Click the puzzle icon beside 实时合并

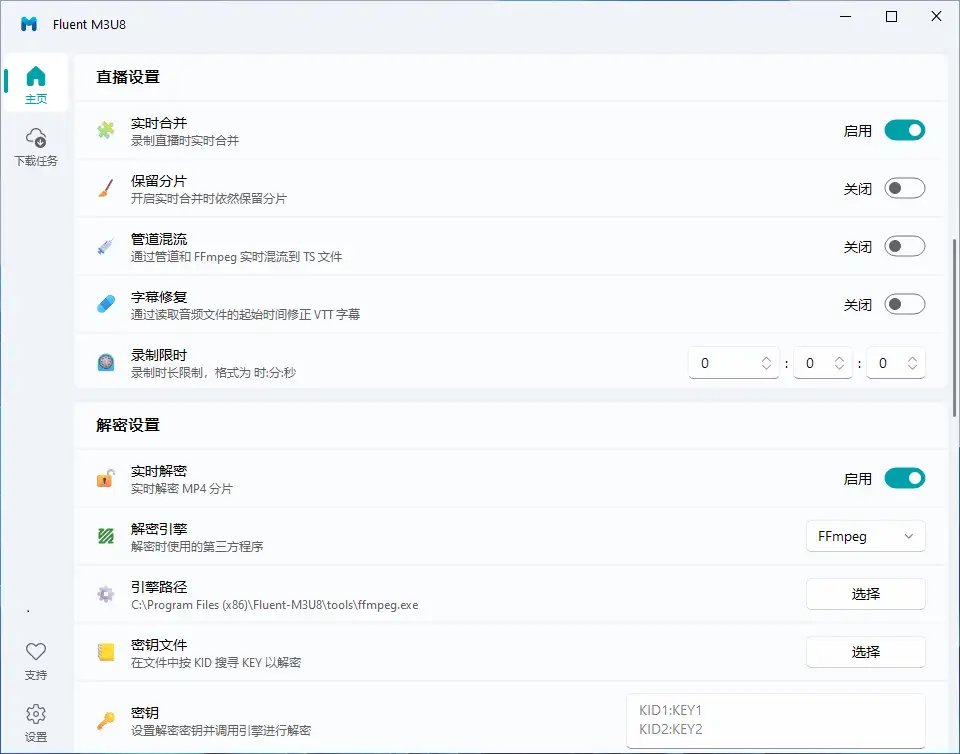(106, 130)
